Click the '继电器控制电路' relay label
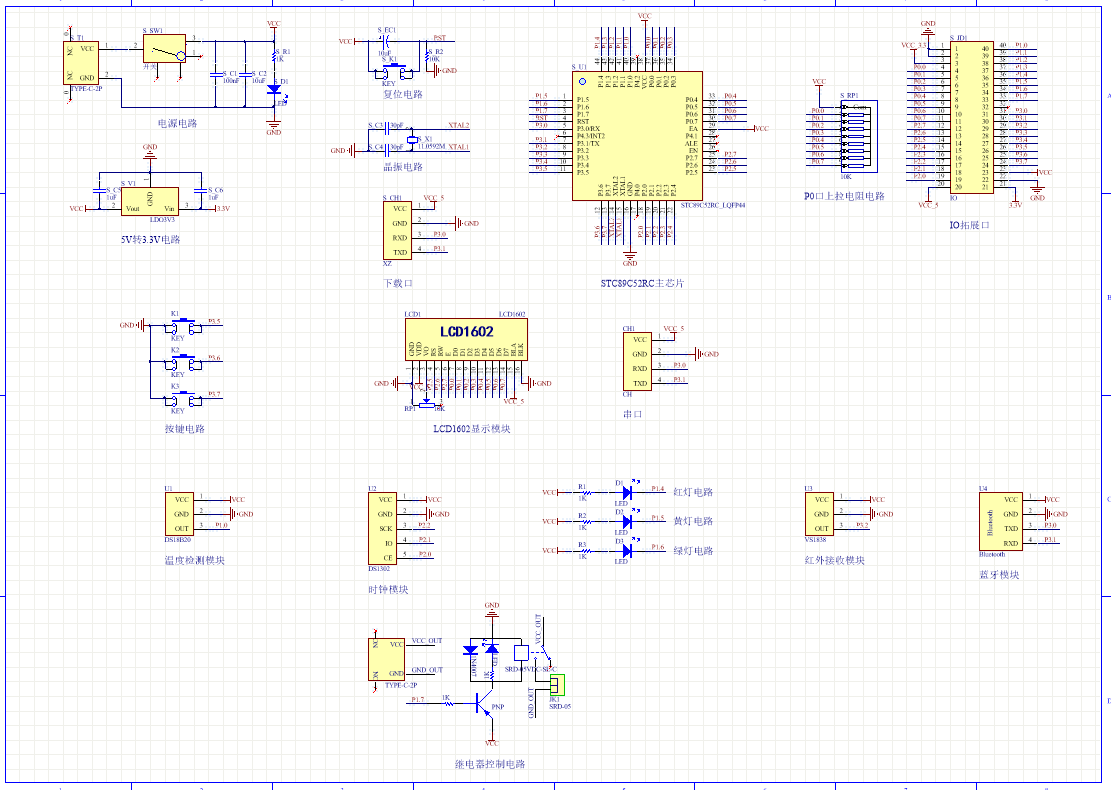Image resolution: width=1111 pixels, height=790 pixels. (x=490, y=764)
